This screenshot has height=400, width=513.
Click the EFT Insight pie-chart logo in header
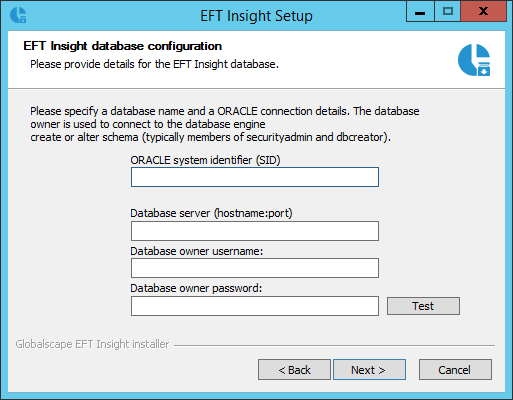474,60
